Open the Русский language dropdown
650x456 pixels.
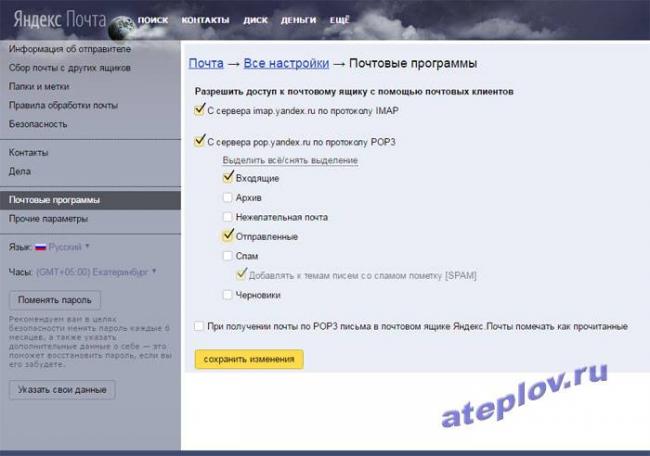[x=69, y=247]
